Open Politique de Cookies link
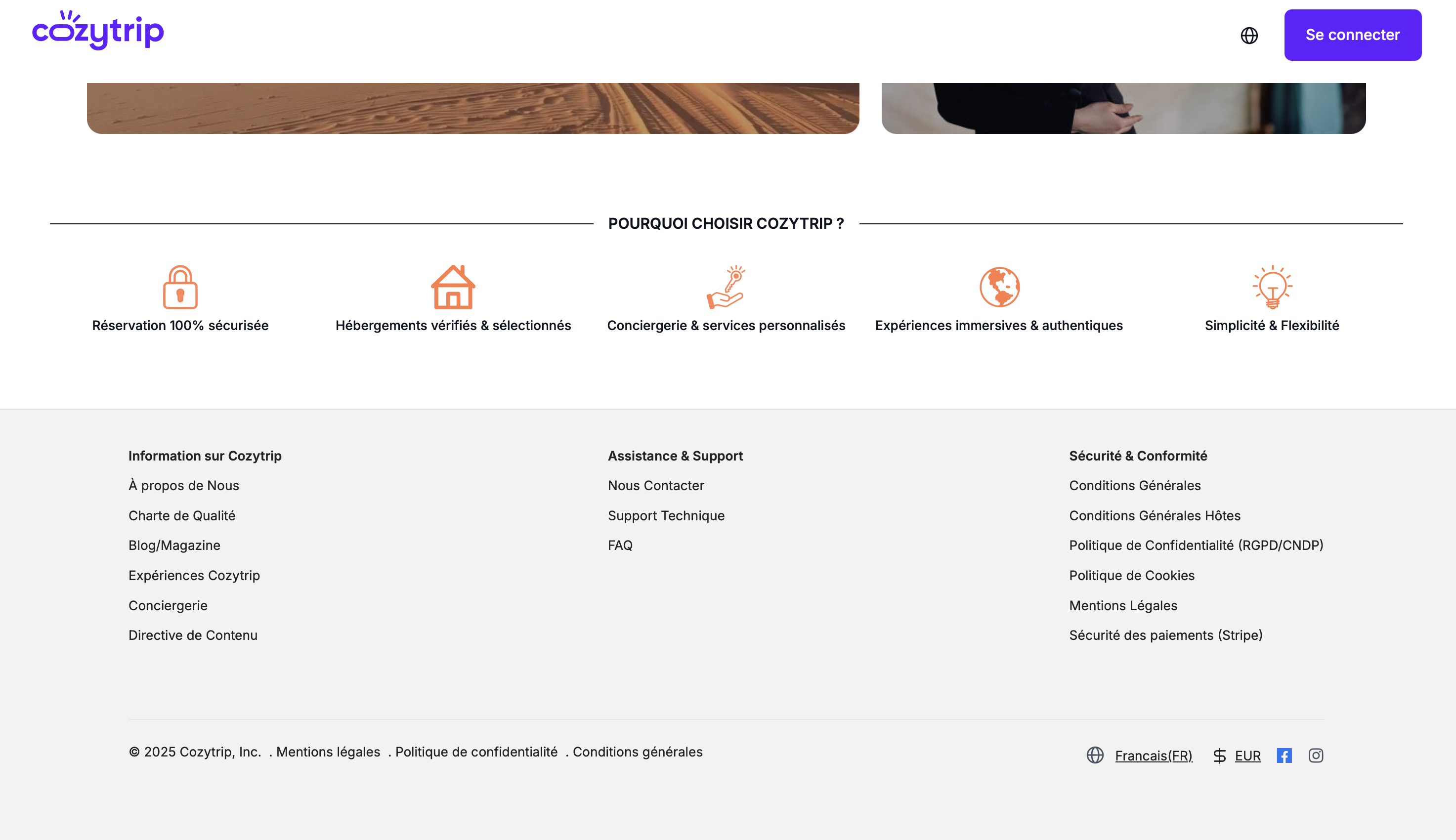The width and height of the screenshot is (1456, 840). click(x=1131, y=575)
